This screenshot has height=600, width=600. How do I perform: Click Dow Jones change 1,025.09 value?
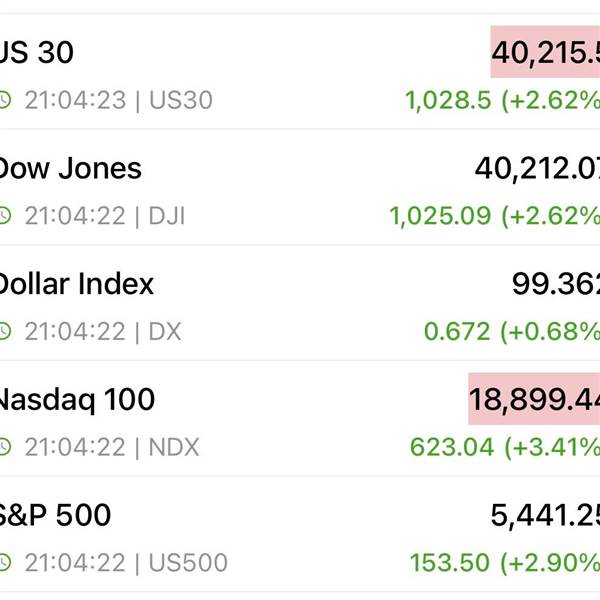[x=440, y=216]
